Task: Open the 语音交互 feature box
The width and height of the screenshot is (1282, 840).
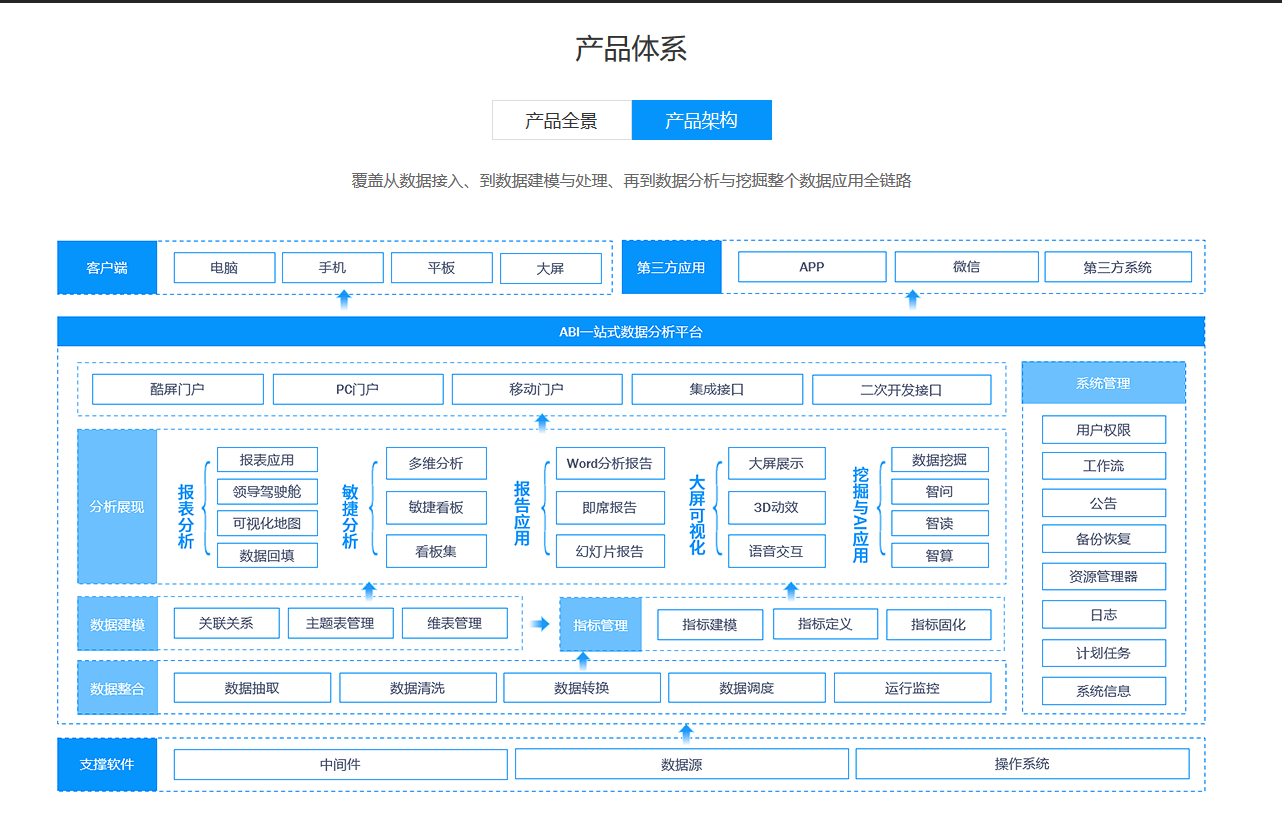Action: (775, 551)
